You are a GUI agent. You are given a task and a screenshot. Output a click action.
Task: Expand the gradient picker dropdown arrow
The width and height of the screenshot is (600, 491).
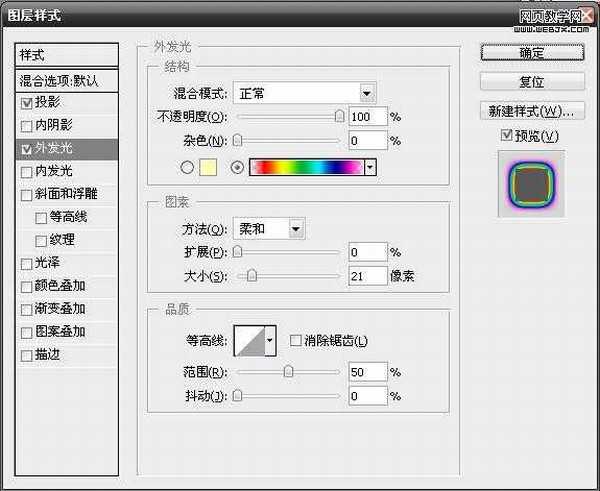tap(370, 167)
